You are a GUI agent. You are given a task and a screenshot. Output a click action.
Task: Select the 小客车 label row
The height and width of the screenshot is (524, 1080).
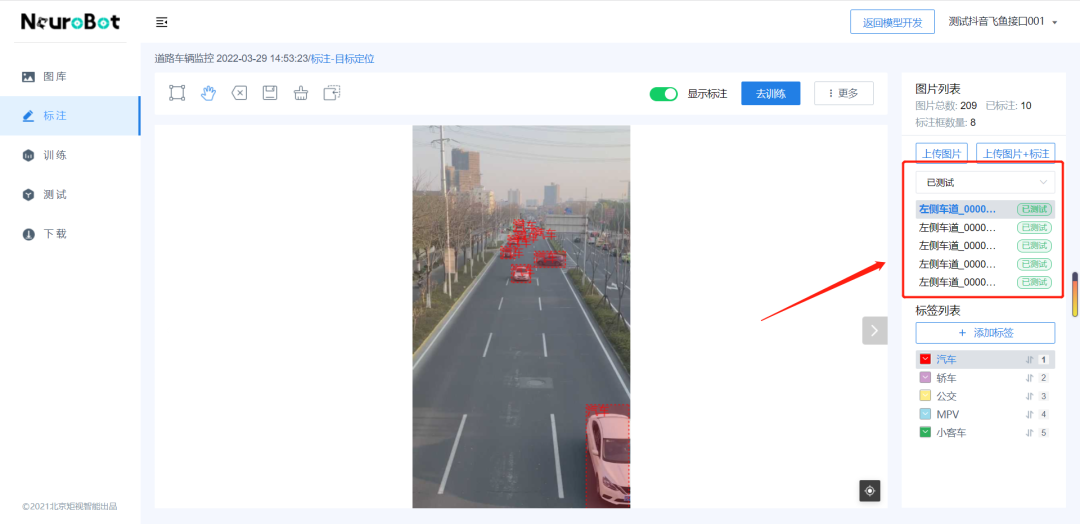985,433
